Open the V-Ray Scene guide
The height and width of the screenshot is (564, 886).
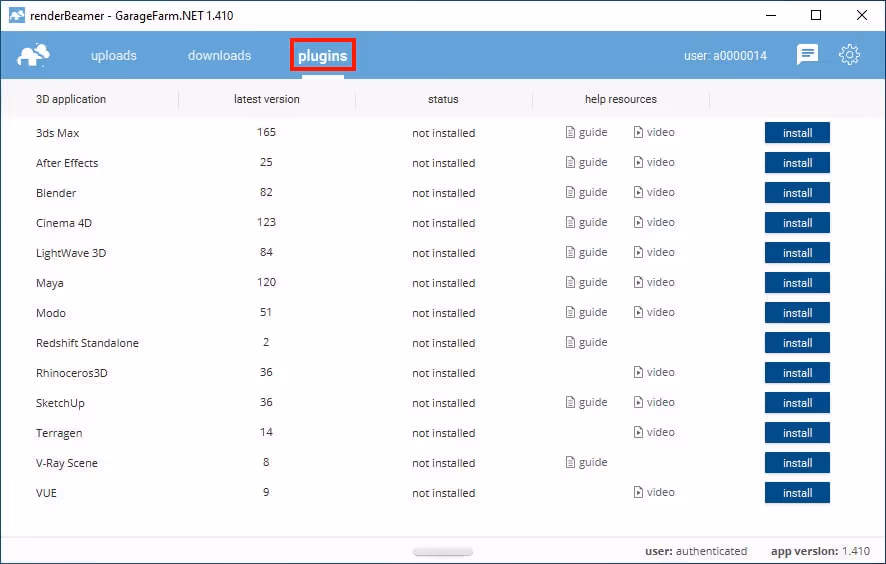587,462
